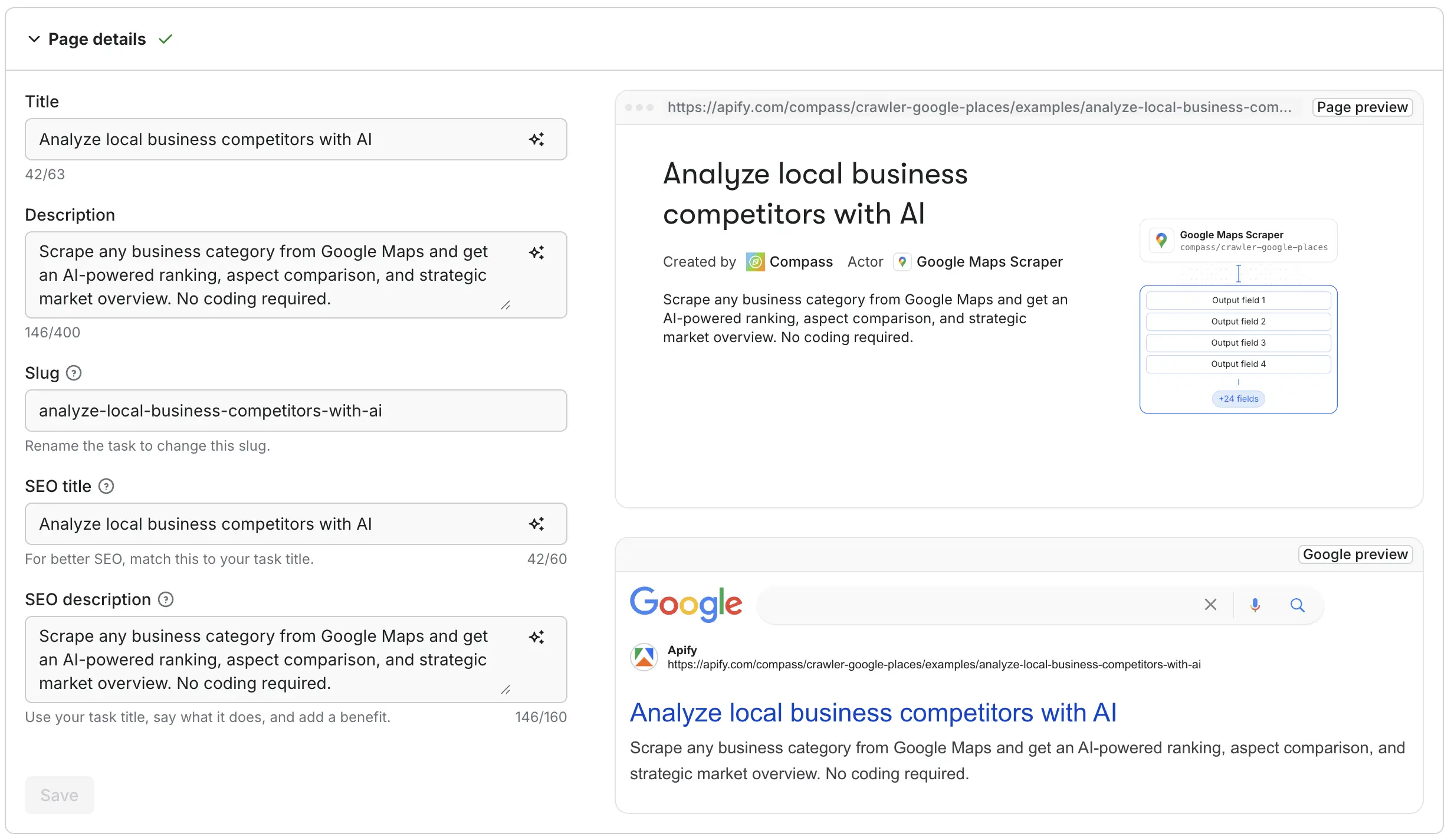The width and height of the screenshot is (1451, 840).
Task: Click compass/crawler-google-places text in card
Action: pyautogui.click(x=1254, y=248)
